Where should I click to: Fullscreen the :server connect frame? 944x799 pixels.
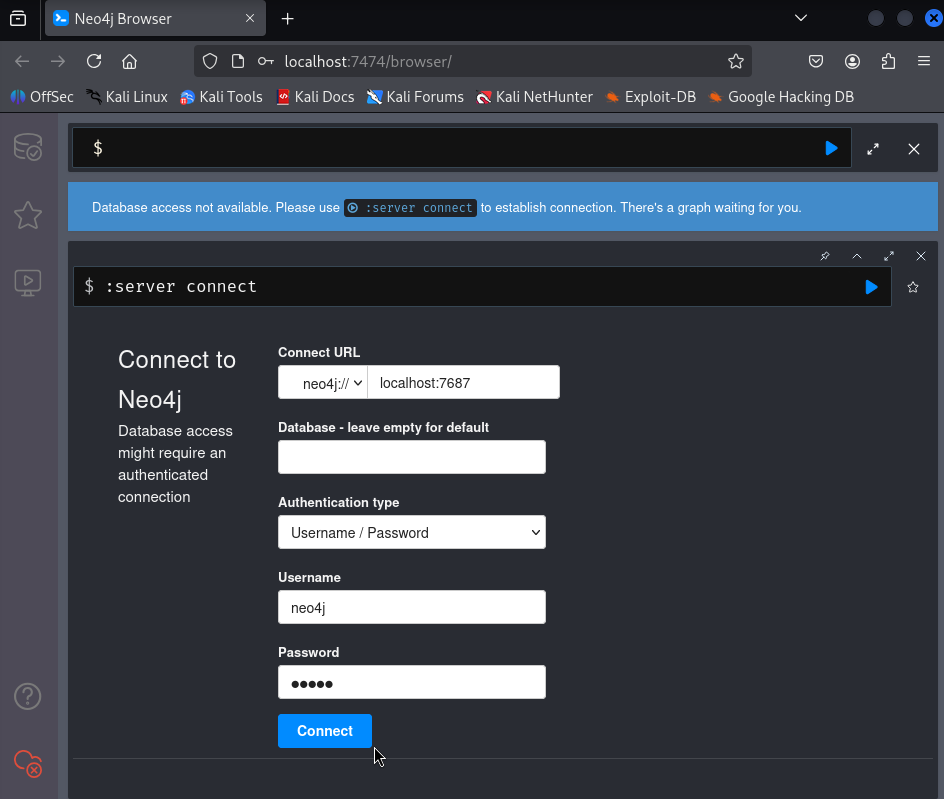point(889,256)
